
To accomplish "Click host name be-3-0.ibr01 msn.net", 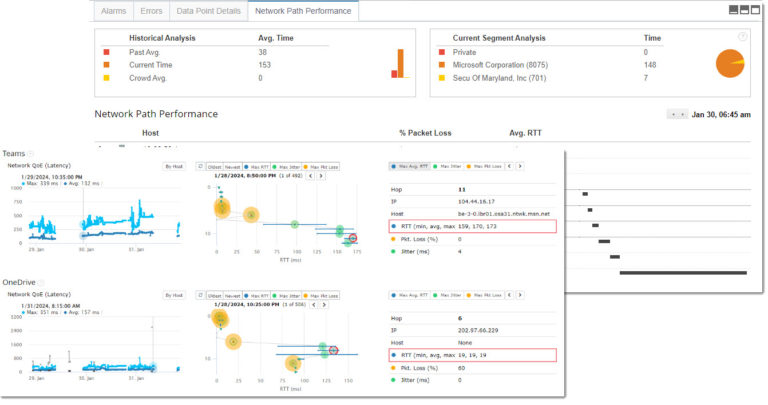I will tap(504, 214).
